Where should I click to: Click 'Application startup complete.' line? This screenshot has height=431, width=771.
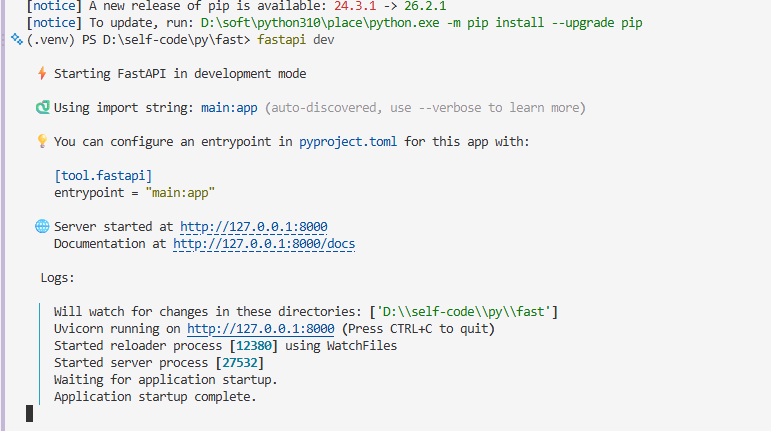coord(155,397)
